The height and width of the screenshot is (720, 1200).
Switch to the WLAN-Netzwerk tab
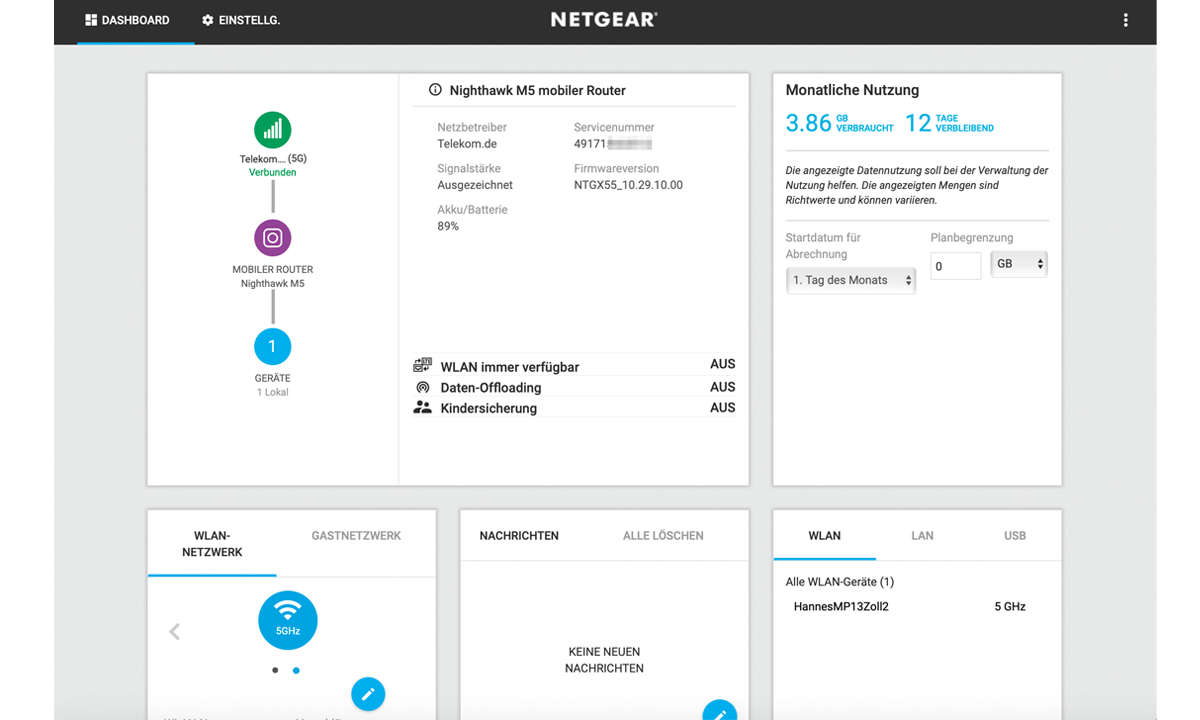point(212,544)
